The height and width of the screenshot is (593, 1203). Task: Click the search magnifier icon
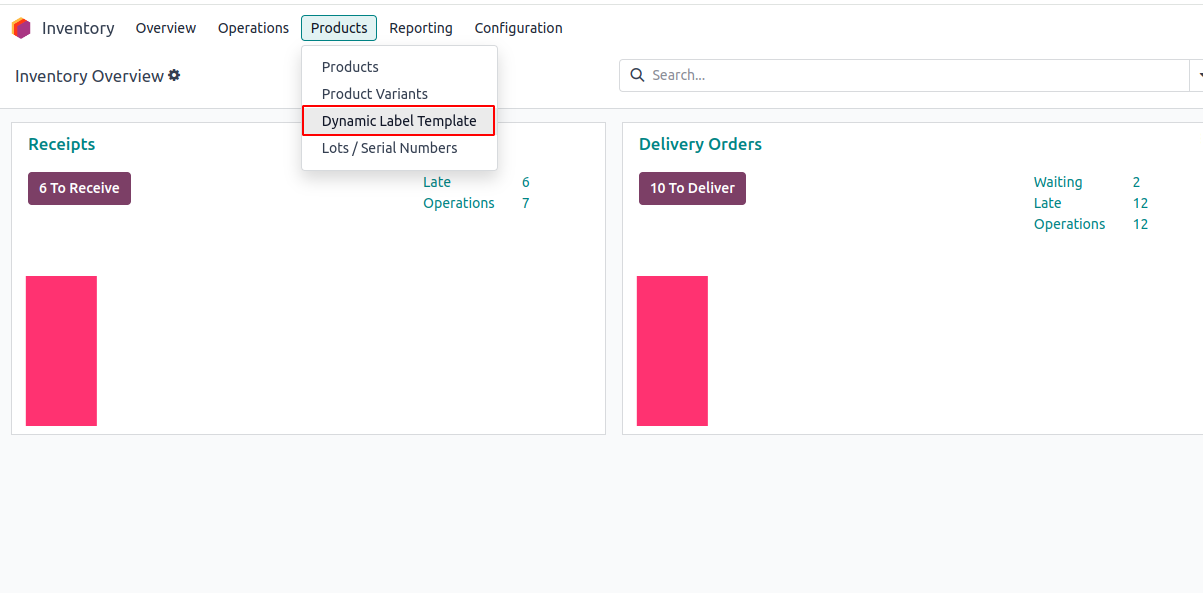(x=637, y=75)
